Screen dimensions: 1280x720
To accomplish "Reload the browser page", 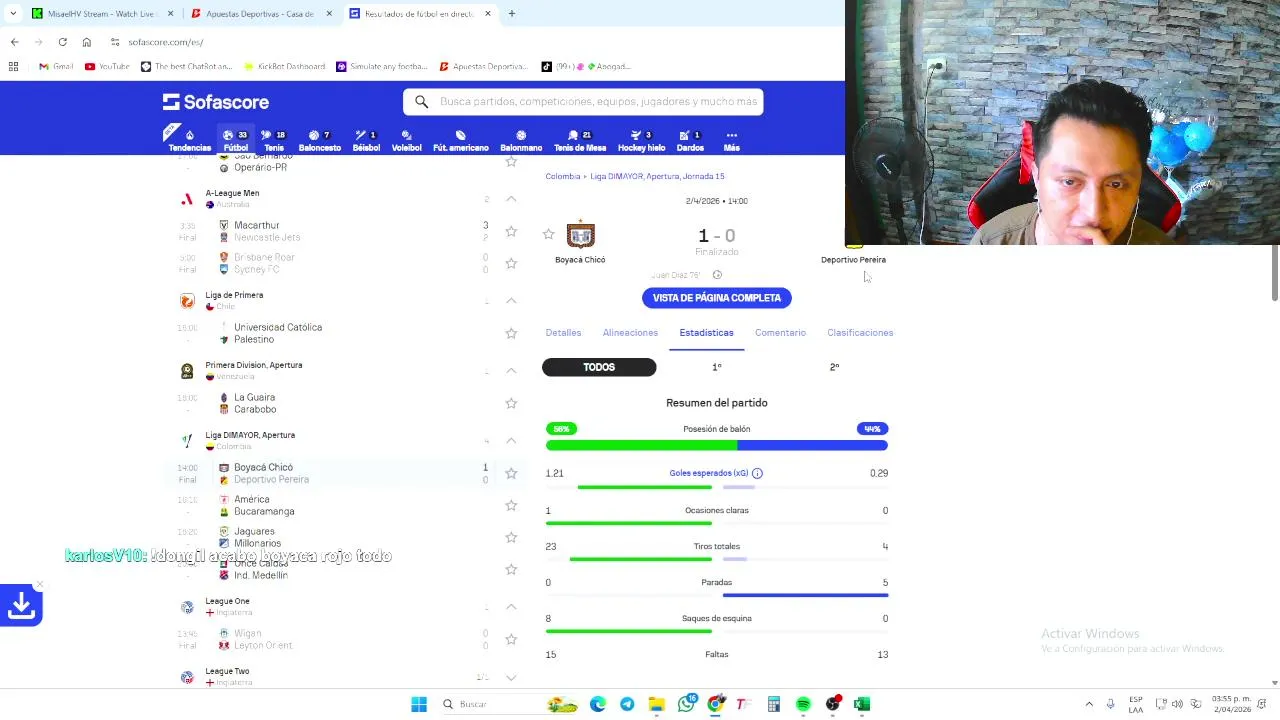I will [x=62, y=42].
